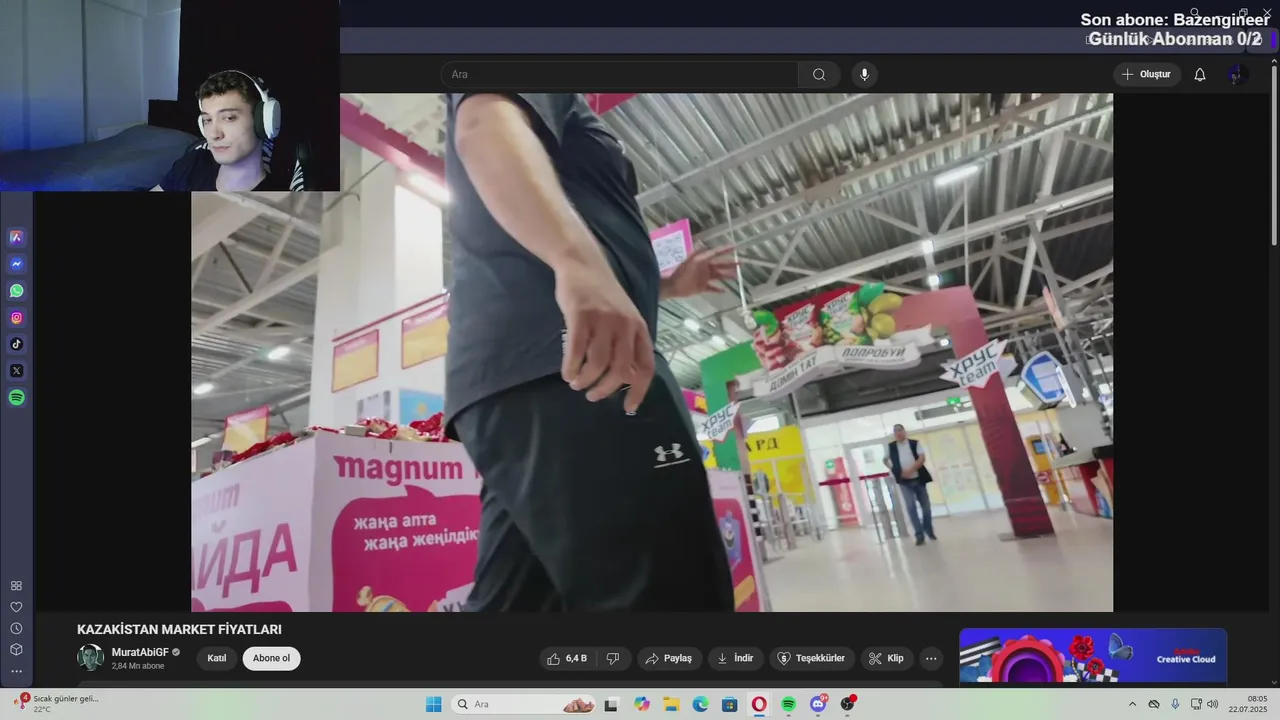Dislike the video with thumbs-down
The width and height of the screenshot is (1280, 720).
[613, 658]
